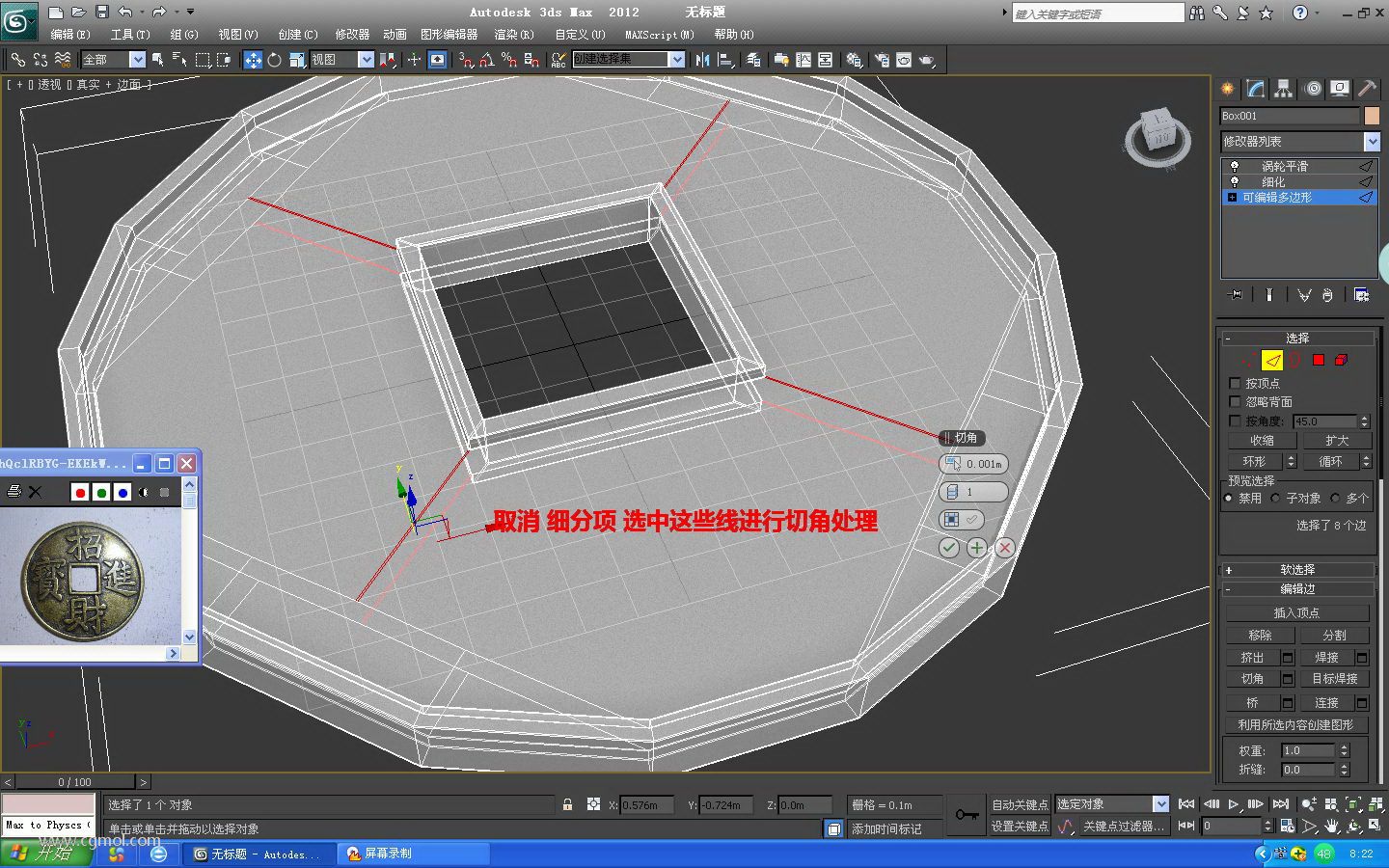The image size is (1389, 868).
Task: Open the 编辑(E) menu
Action: (x=70, y=35)
